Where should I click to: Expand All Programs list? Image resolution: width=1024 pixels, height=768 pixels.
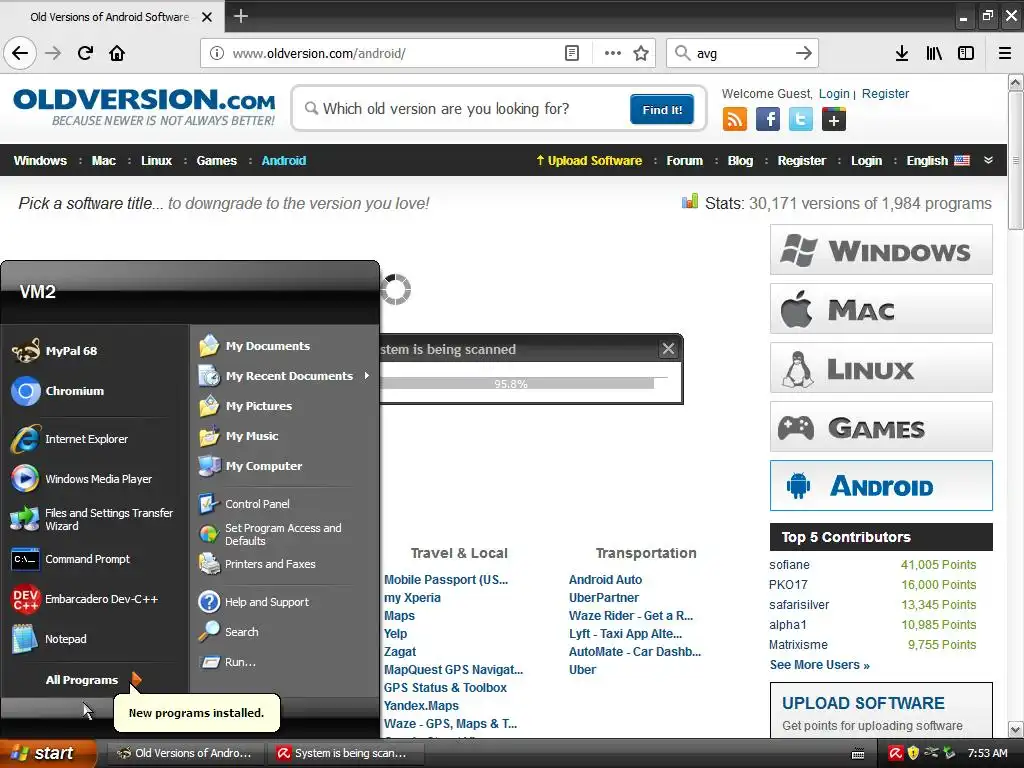pyautogui.click(x=93, y=680)
